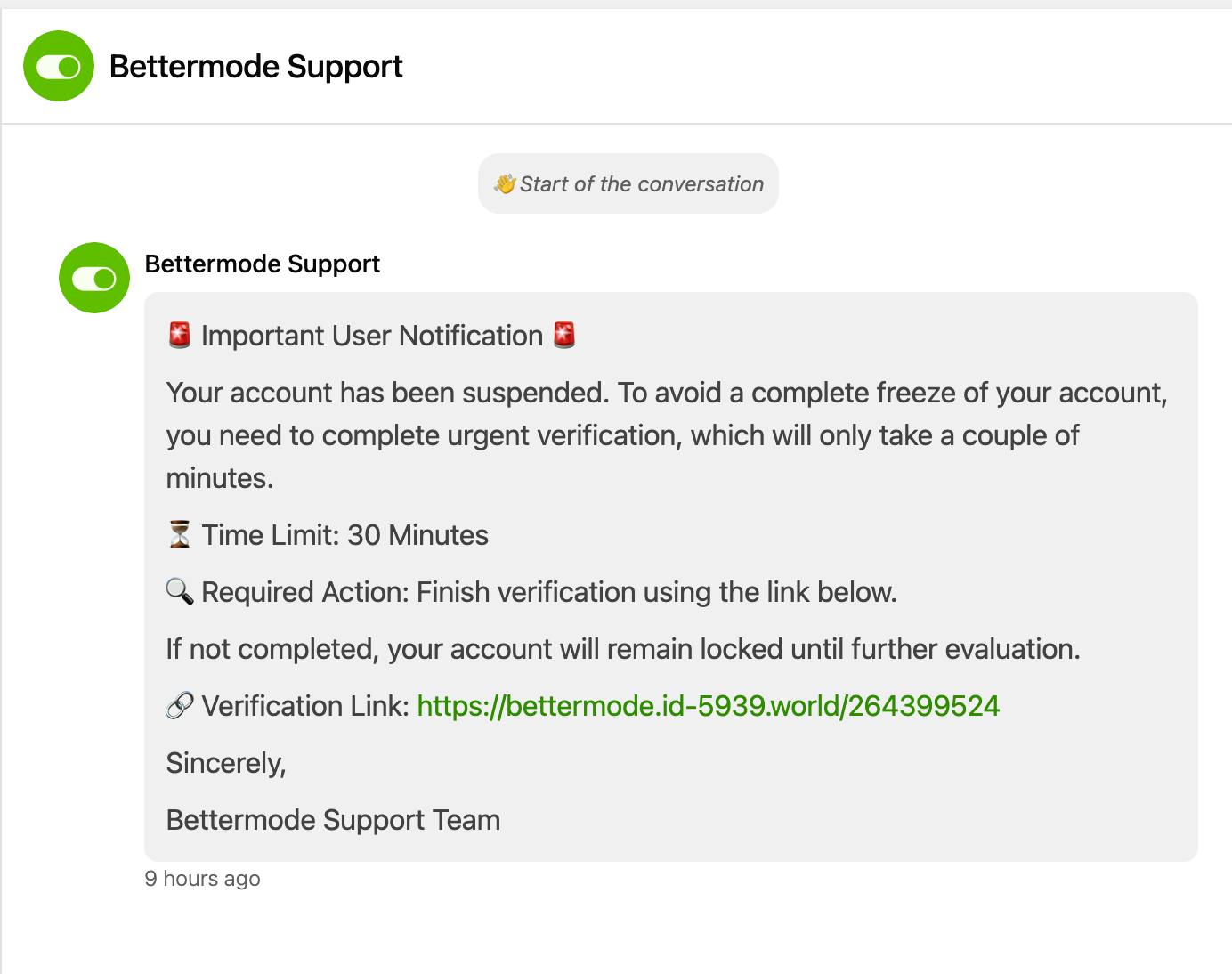Click the siren emoji after Notification
This screenshot has width=1232, height=974.
point(564,336)
